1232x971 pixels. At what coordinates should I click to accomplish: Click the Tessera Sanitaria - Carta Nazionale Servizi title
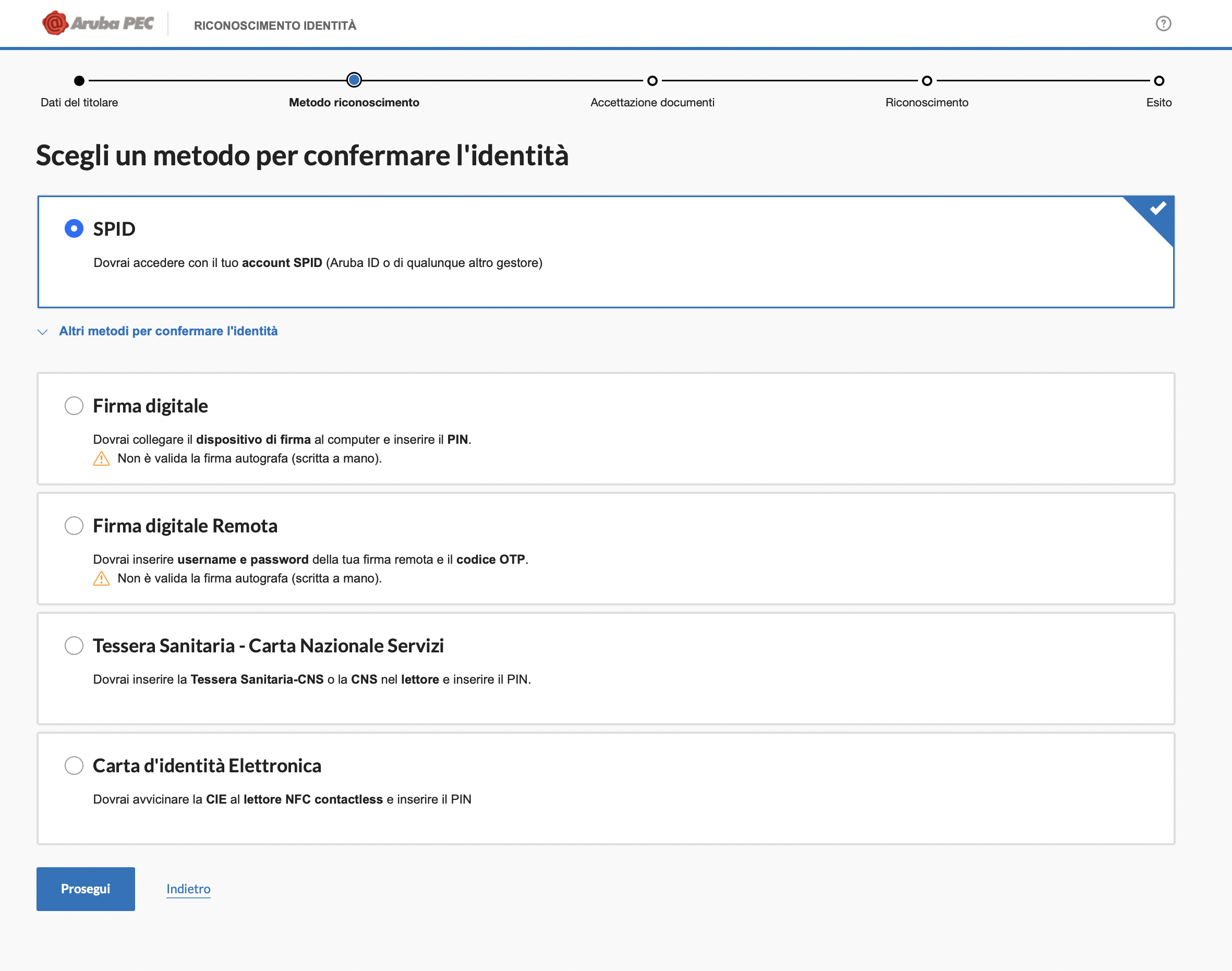coord(268,647)
